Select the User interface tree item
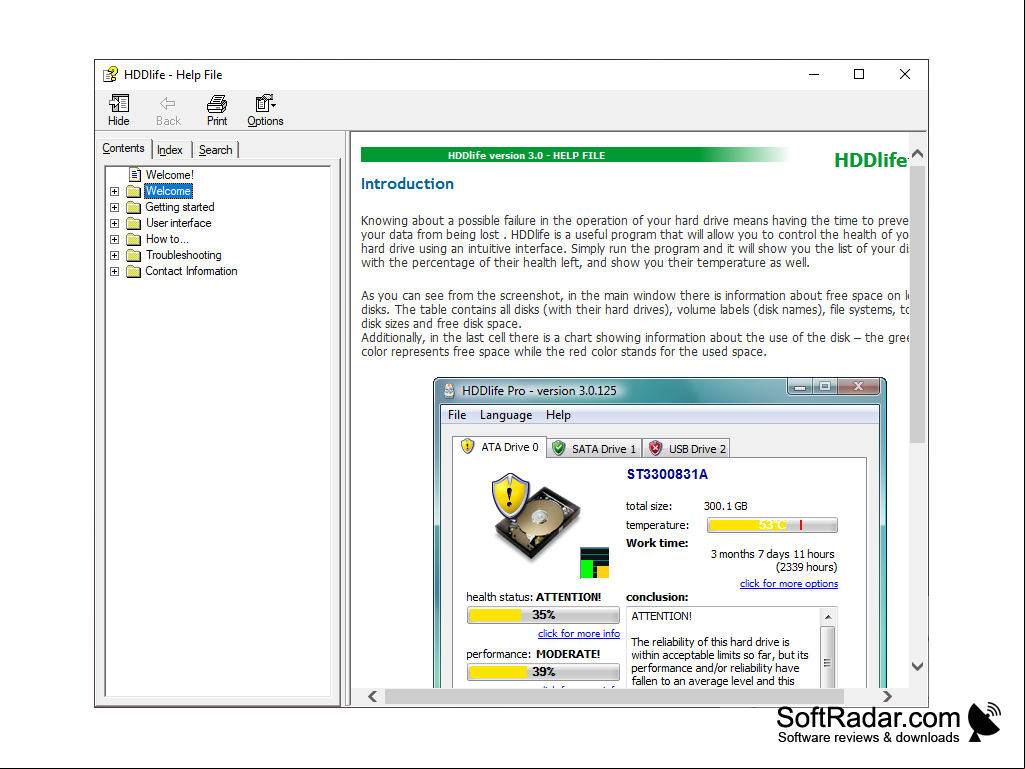1025x769 pixels. [x=178, y=223]
